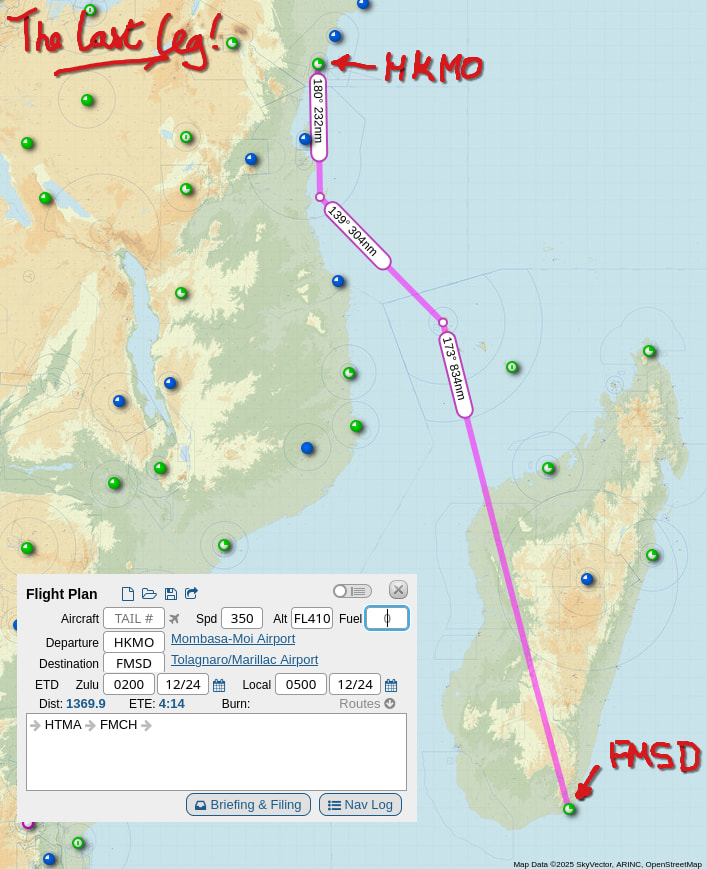Image resolution: width=707 pixels, height=869 pixels.
Task: Click the HKMO airport marker on the map
Action: pos(318,64)
